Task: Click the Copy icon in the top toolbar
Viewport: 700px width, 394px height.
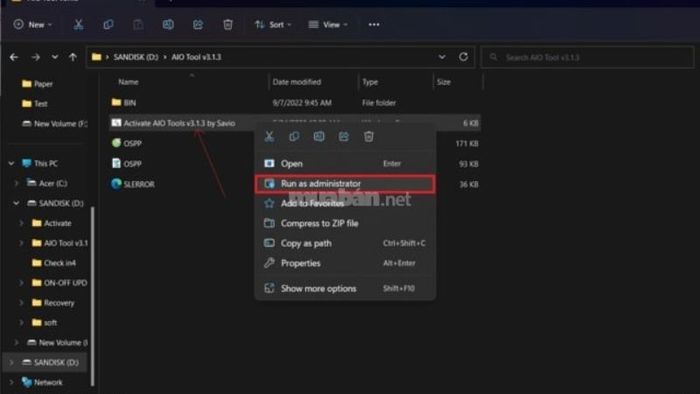Action: (108, 25)
